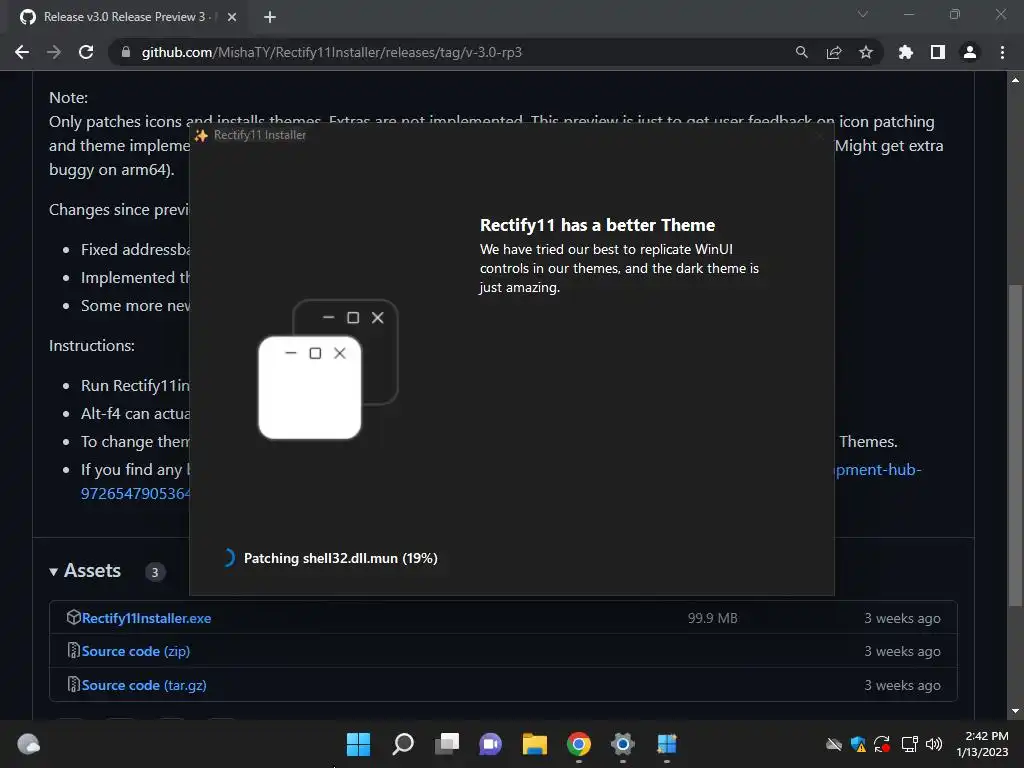Image resolution: width=1024 pixels, height=768 pixels.
Task: Open the Chat app on taskbar
Action: (x=490, y=744)
